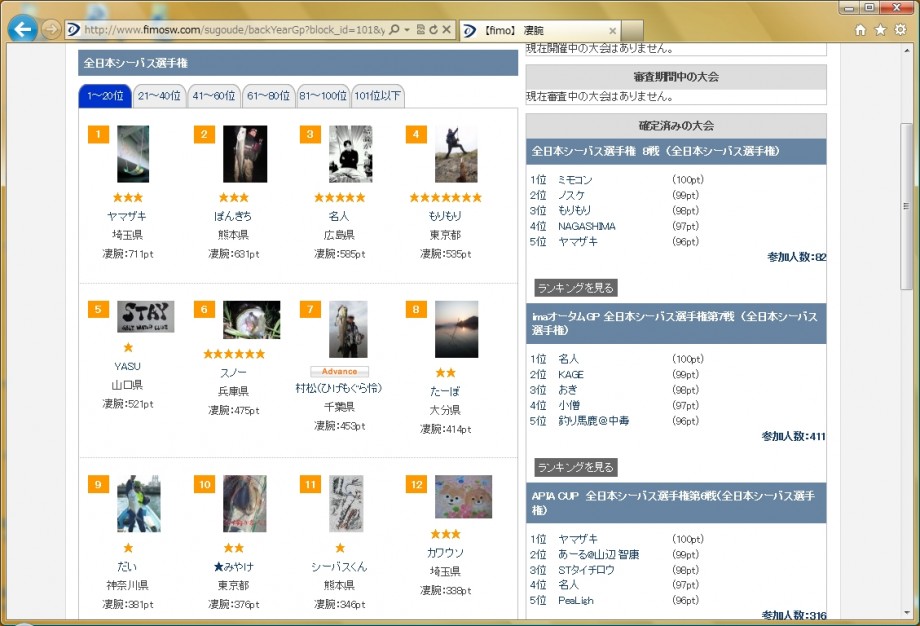Screen dimensions: 920x626
Task: Open rank 8 たーぼ's sunset thumbnail
Action: click(x=456, y=329)
